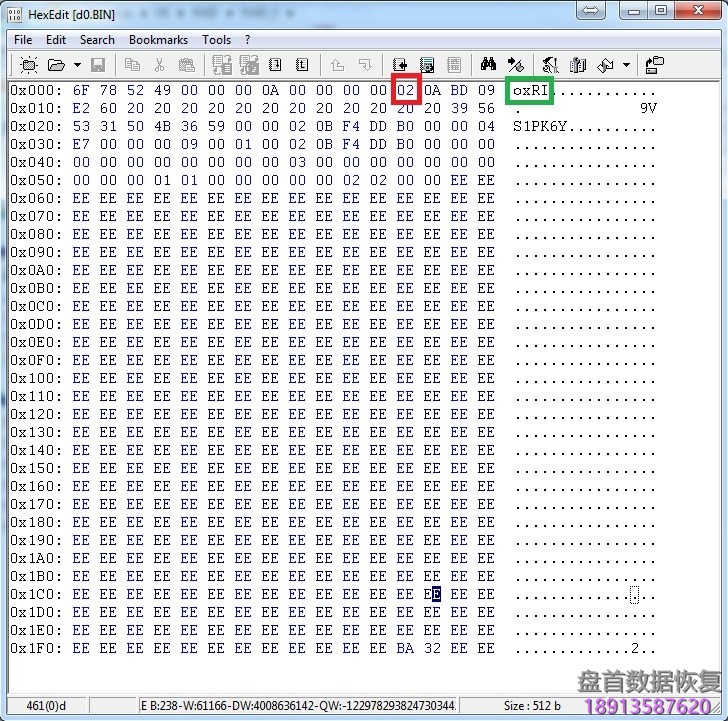Open the Tools menu
This screenshot has height=721, width=728.
[x=216, y=40]
